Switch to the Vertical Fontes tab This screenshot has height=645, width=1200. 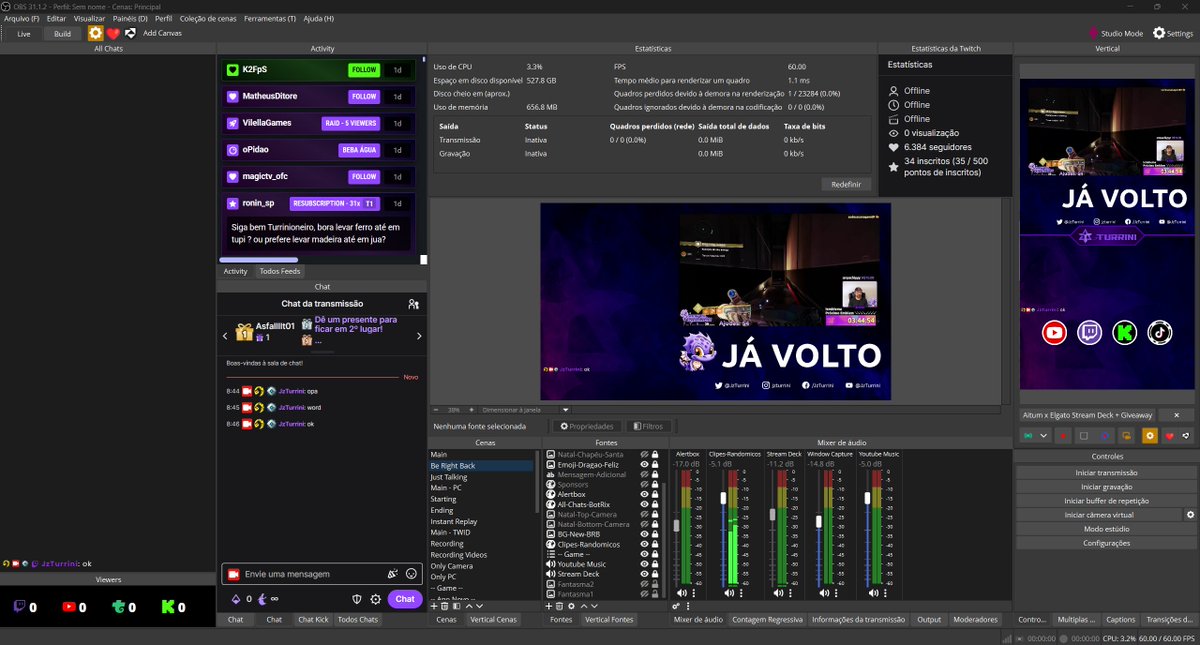tap(611, 618)
